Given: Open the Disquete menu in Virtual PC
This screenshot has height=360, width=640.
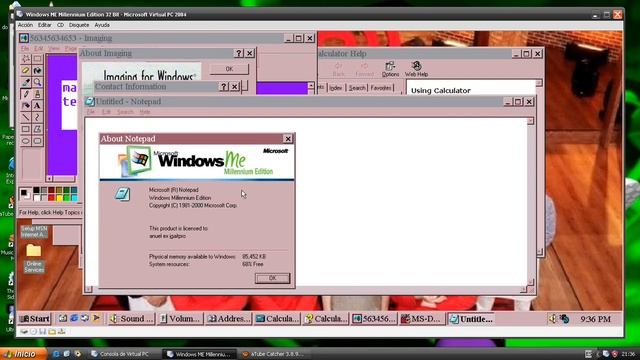Looking at the screenshot, I should tap(79, 25).
